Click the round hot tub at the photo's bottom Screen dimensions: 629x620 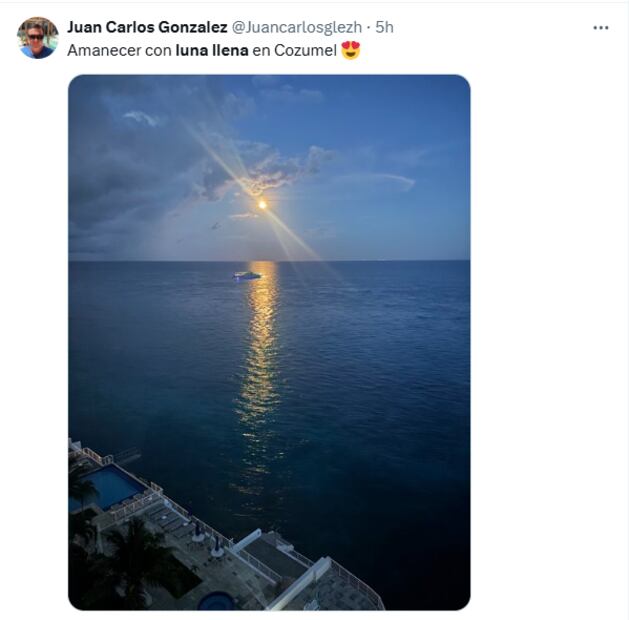(217, 600)
